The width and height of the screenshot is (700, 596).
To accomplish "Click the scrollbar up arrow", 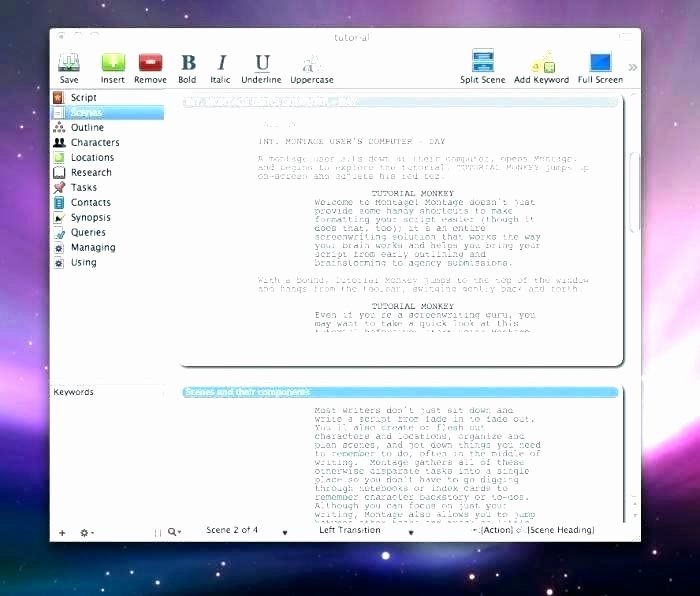I will coord(634,504).
